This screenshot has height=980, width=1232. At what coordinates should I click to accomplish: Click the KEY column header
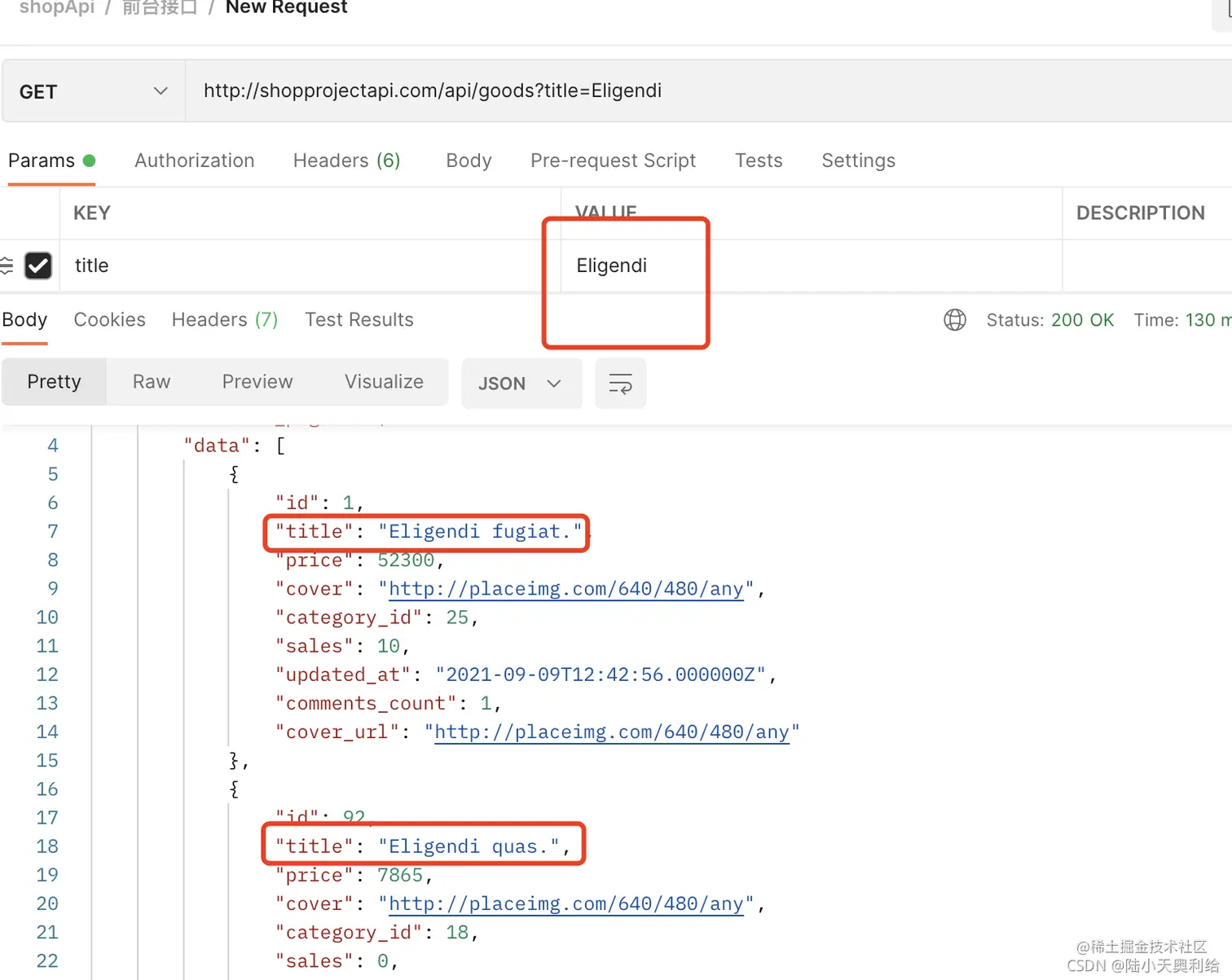pos(92,213)
